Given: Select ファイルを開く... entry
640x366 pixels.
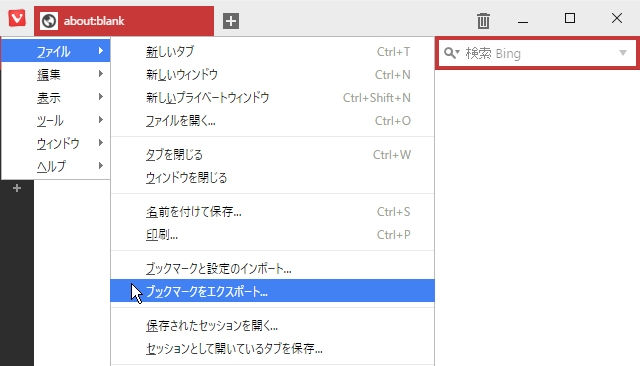Looking at the screenshot, I should tap(273, 120).
